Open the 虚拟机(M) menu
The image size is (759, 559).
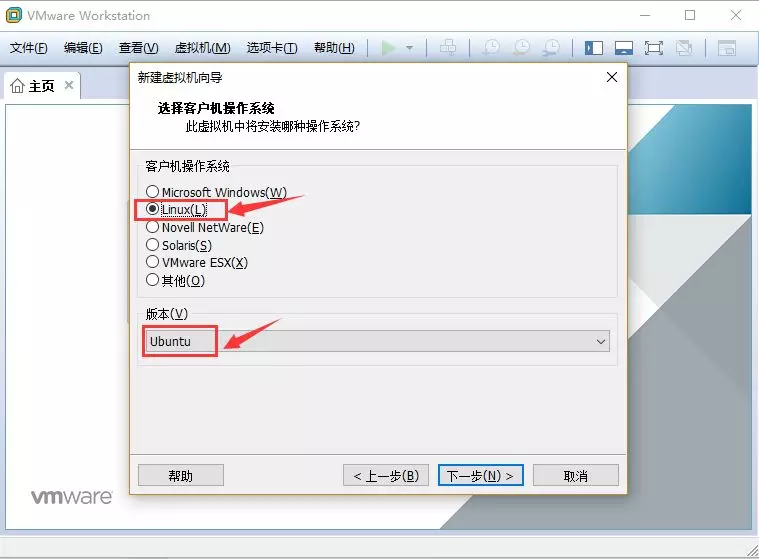202,48
